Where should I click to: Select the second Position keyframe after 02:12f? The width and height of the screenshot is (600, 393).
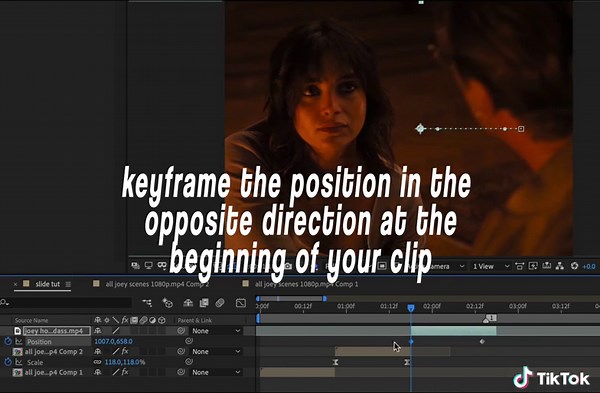click(482, 341)
